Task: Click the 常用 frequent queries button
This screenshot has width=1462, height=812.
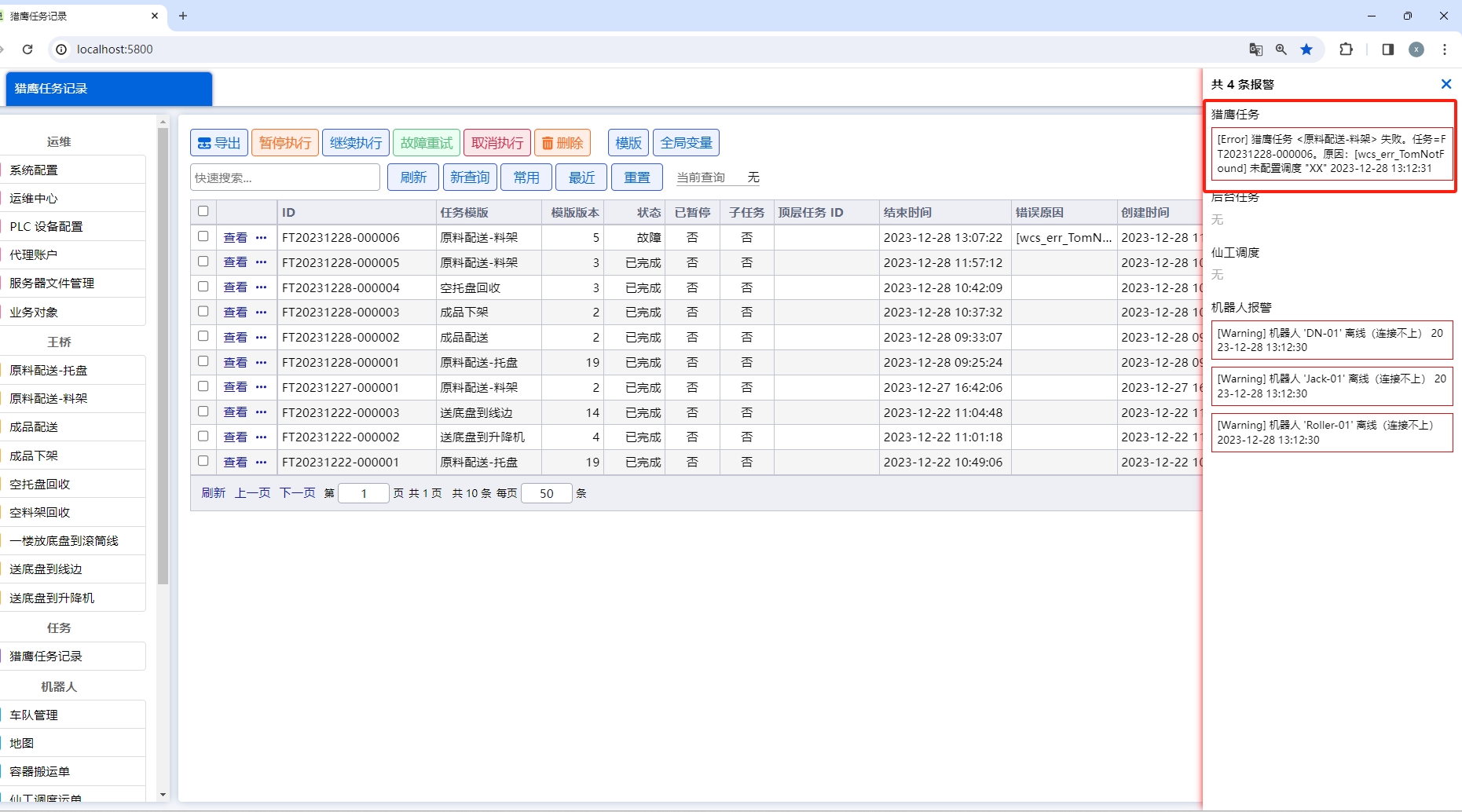Action: tap(526, 177)
